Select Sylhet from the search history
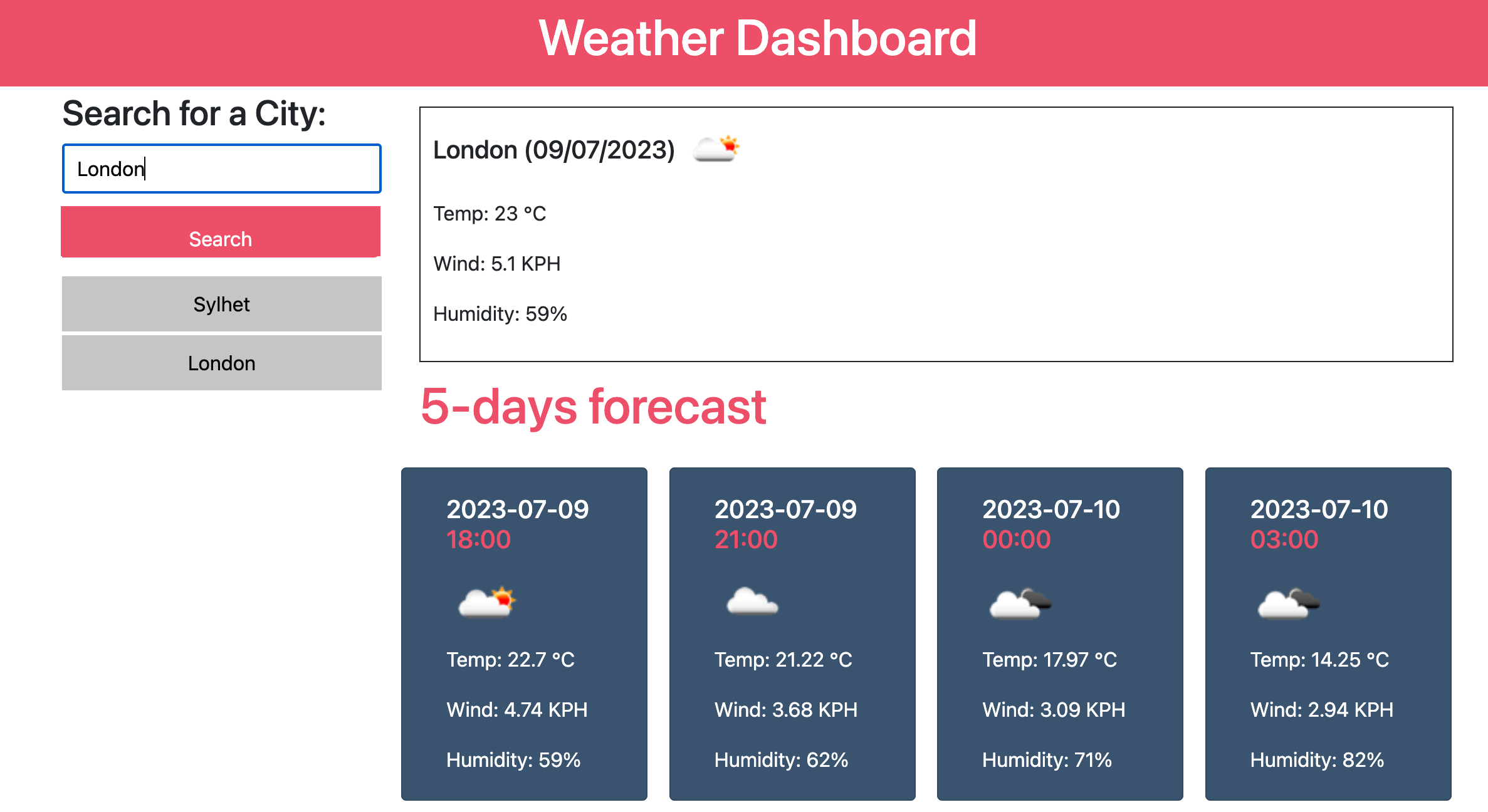Image resolution: width=1488 pixels, height=812 pixels. 221,304
